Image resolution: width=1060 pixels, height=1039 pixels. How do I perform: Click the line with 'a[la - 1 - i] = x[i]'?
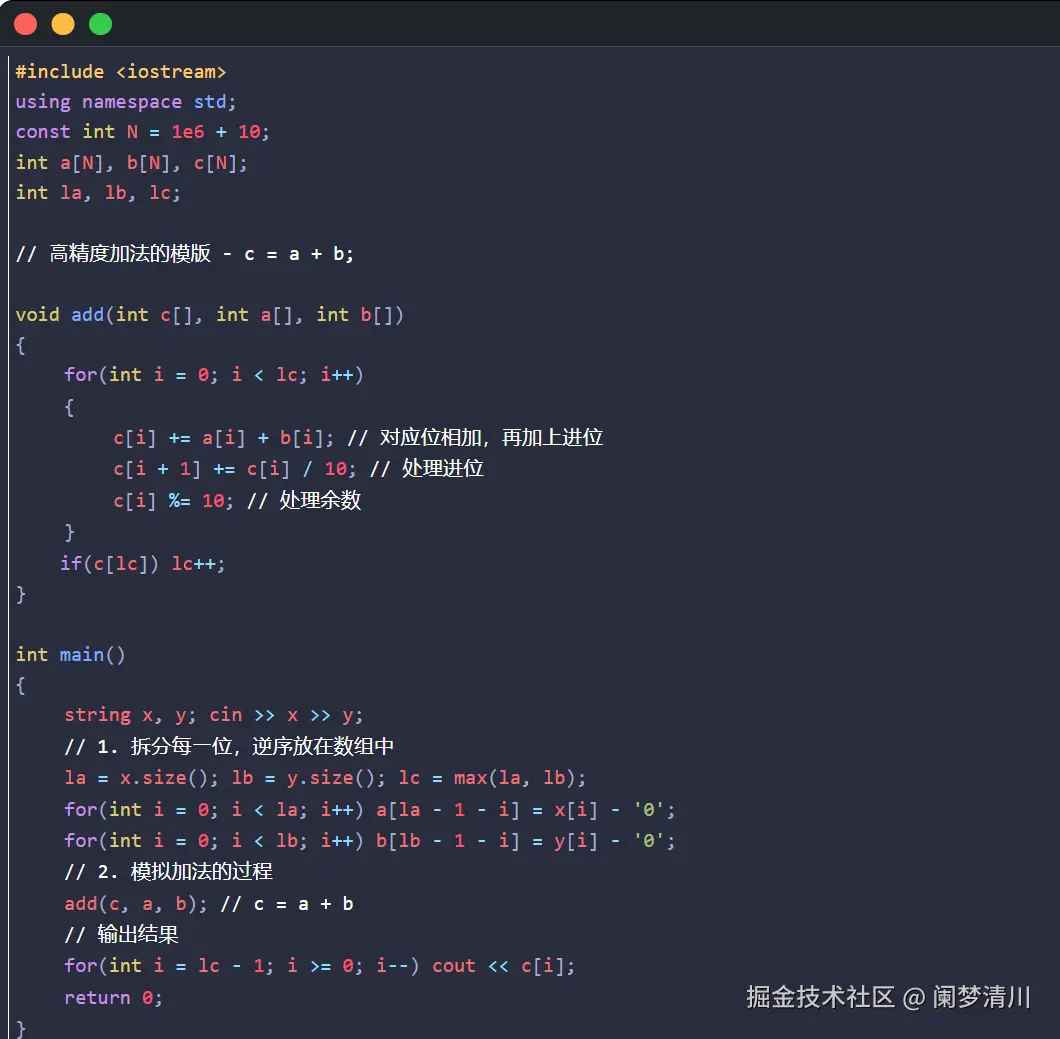pyautogui.click(x=370, y=810)
